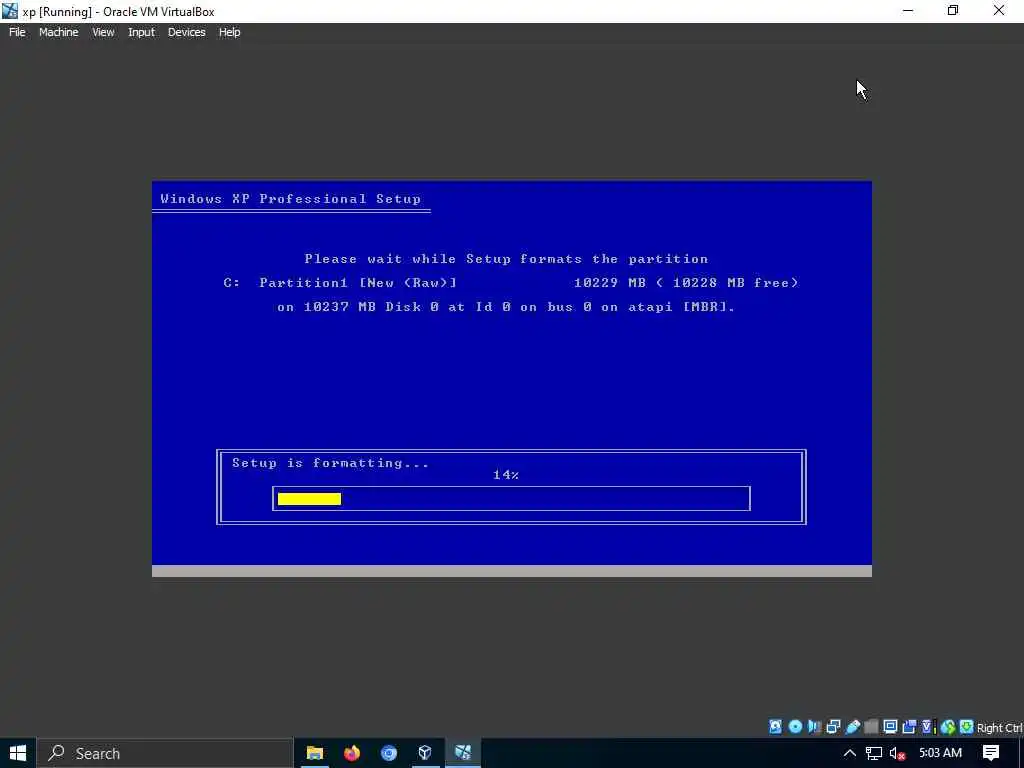The image size is (1024, 768).
Task: Click the green arrow keyboard capture icon
Action: (x=967, y=727)
